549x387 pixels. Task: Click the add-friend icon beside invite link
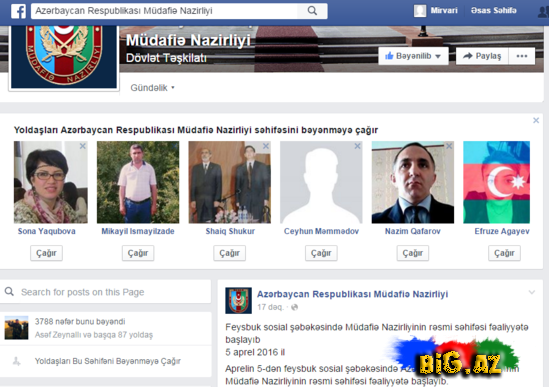tap(16, 361)
